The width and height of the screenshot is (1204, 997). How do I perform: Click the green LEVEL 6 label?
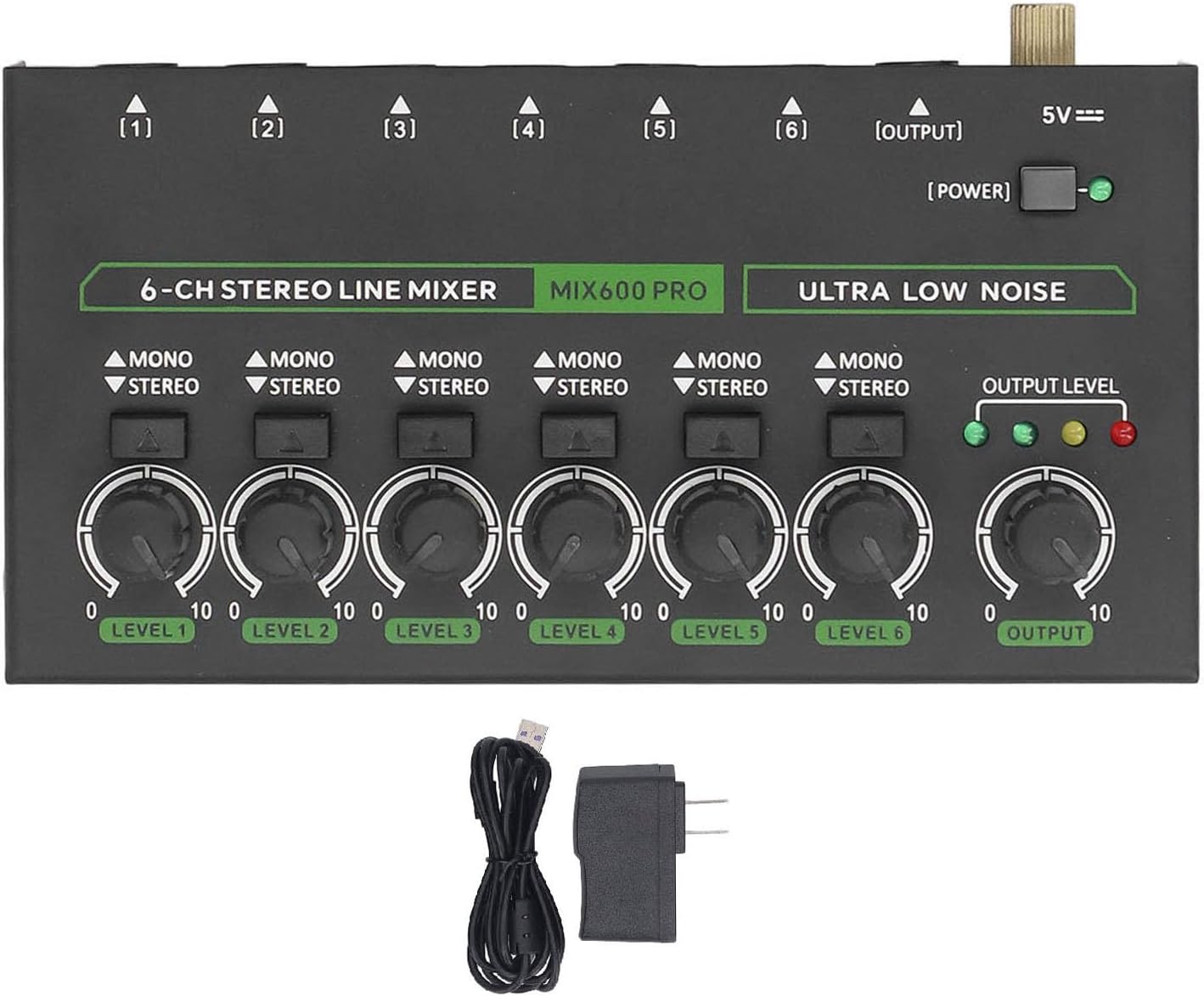pos(864,633)
